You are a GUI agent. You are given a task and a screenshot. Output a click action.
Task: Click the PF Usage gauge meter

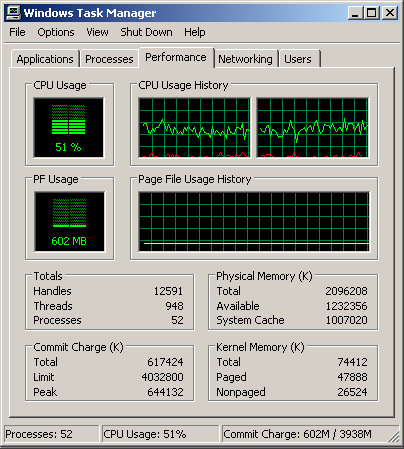click(69, 222)
